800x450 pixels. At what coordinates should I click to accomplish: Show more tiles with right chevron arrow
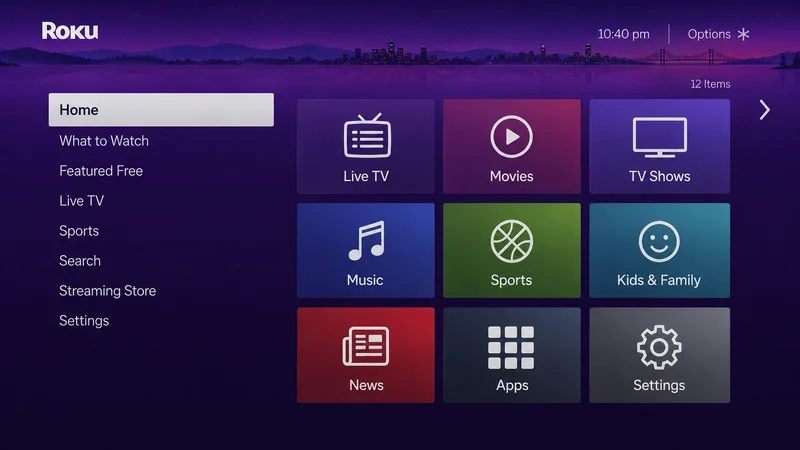[764, 110]
